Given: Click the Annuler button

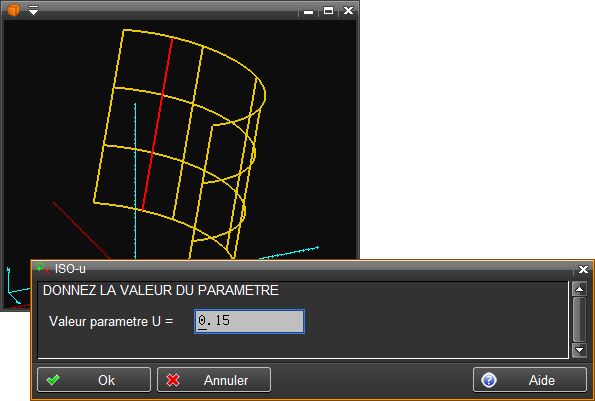Looking at the screenshot, I should pos(214,380).
